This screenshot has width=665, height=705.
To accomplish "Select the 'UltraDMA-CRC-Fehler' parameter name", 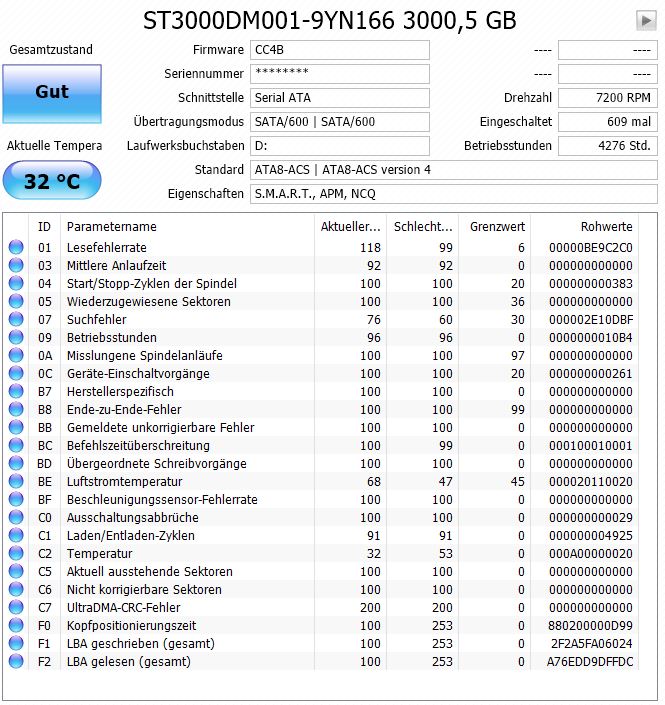I will (x=124, y=607).
